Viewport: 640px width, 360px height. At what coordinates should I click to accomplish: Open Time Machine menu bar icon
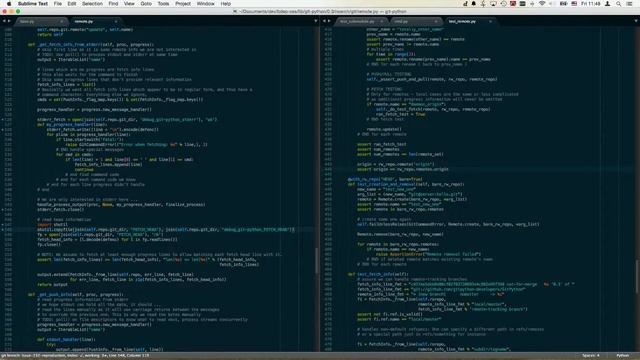(x=503, y=4)
